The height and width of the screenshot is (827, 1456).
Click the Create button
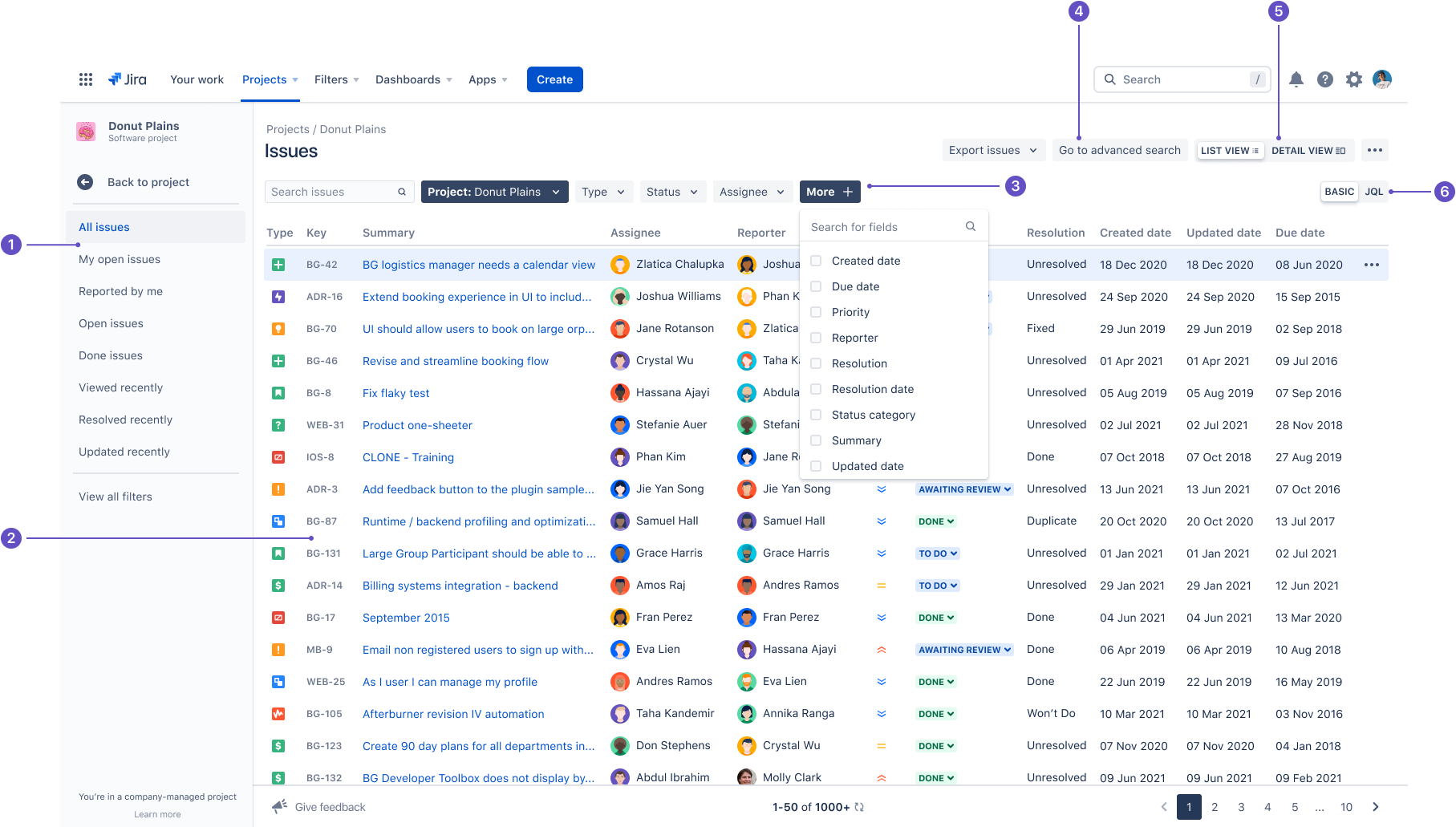pos(555,79)
